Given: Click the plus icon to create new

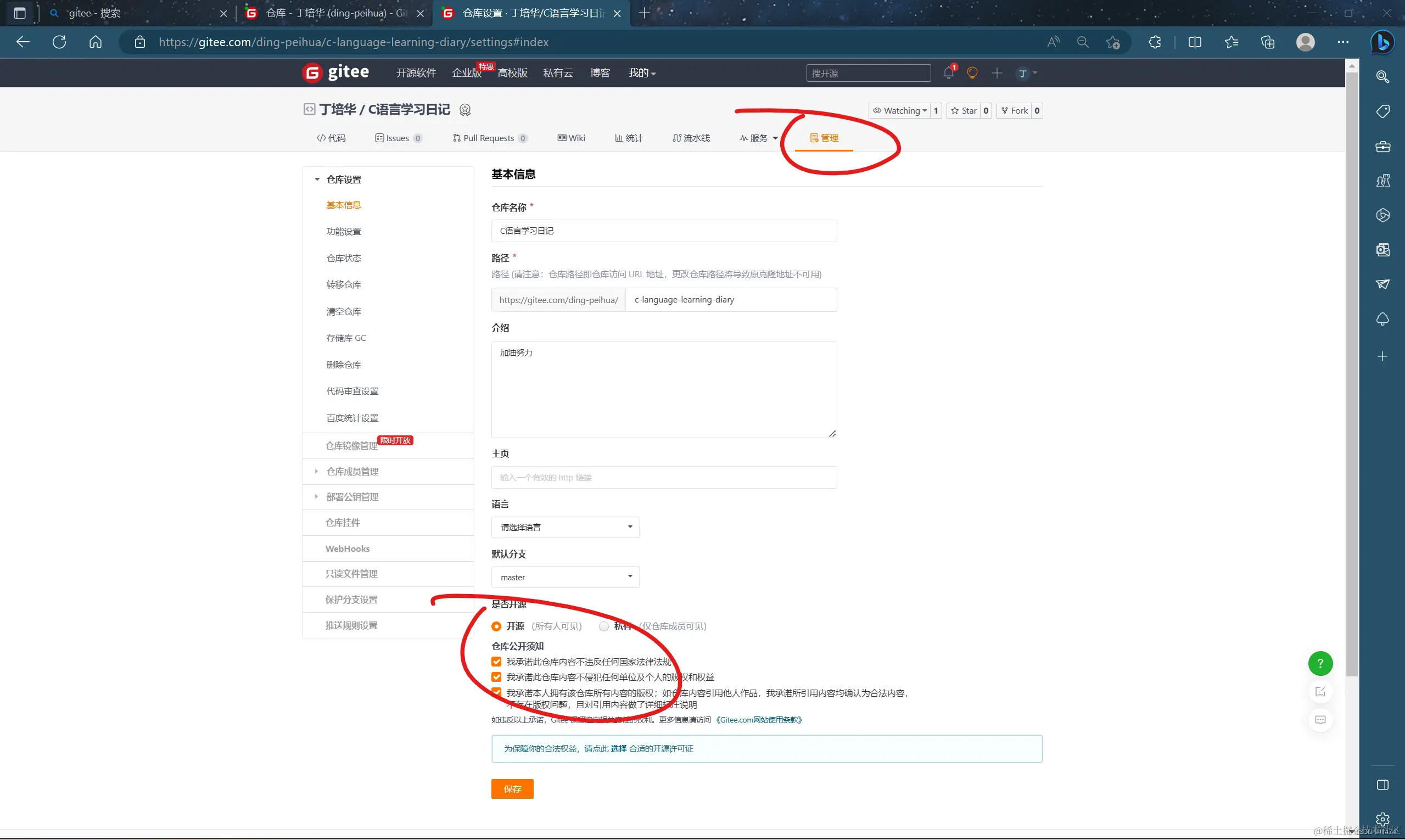Looking at the screenshot, I should pyautogui.click(x=997, y=73).
